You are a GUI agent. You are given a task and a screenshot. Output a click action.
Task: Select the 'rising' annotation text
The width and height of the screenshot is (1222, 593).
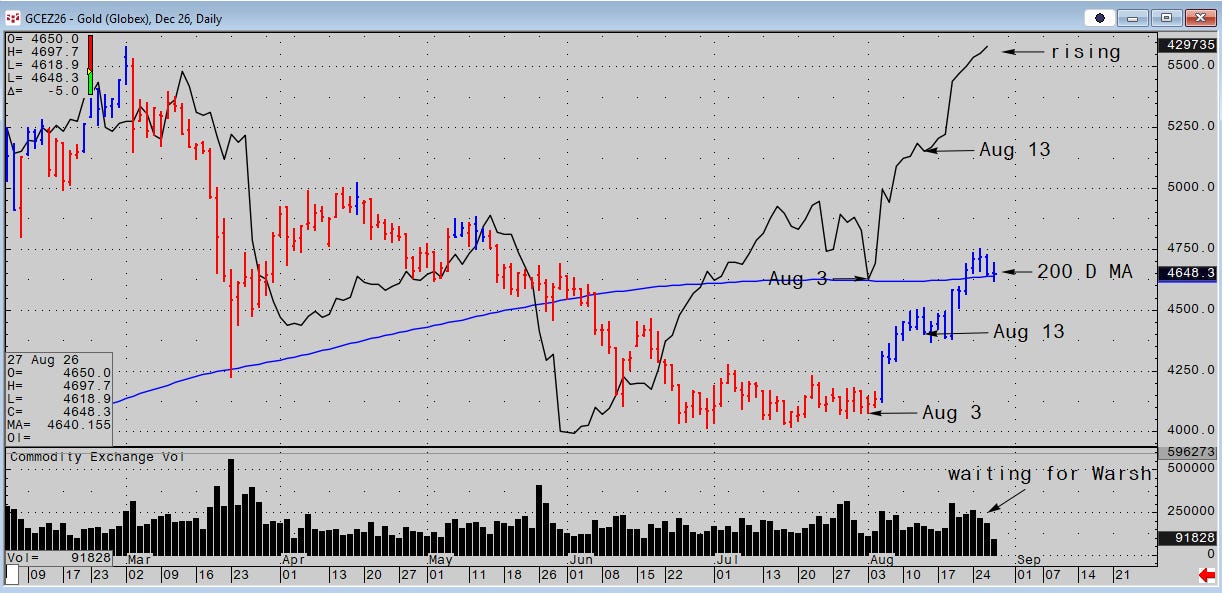click(x=1085, y=52)
